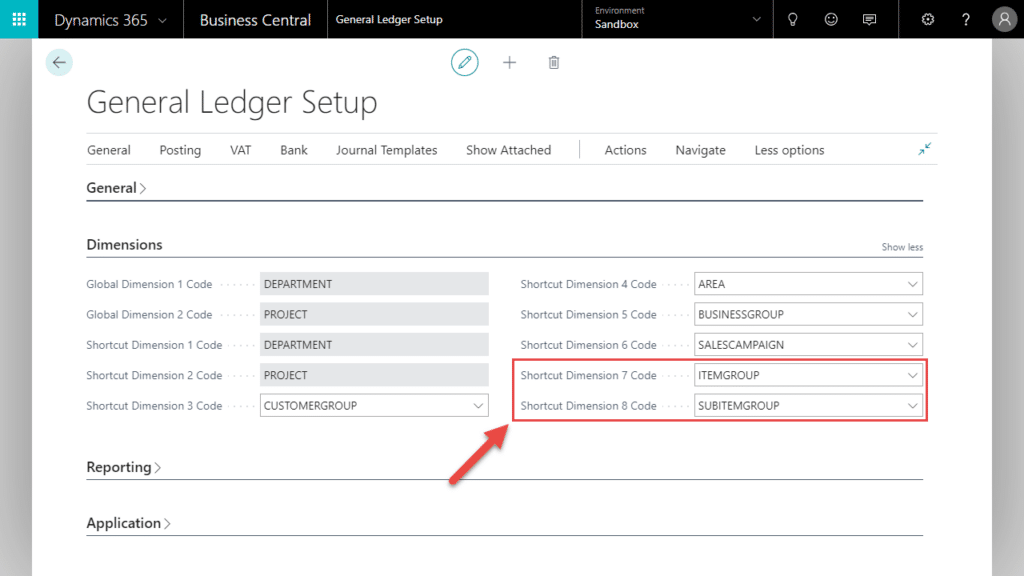Open the feedback smiley icon
Image resolution: width=1024 pixels, height=576 pixels.
pos(831,19)
